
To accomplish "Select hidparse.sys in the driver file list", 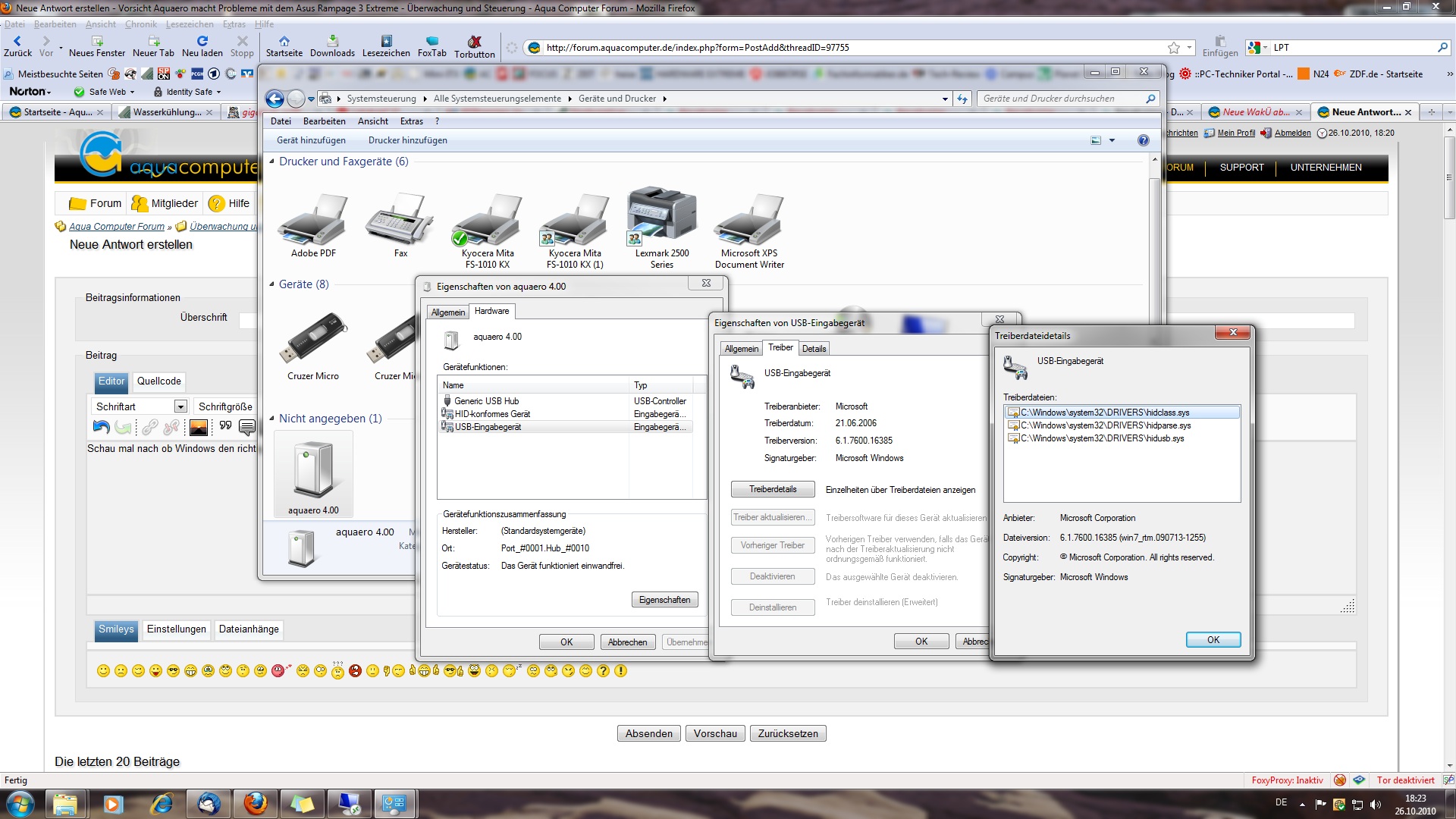I will point(1105,425).
